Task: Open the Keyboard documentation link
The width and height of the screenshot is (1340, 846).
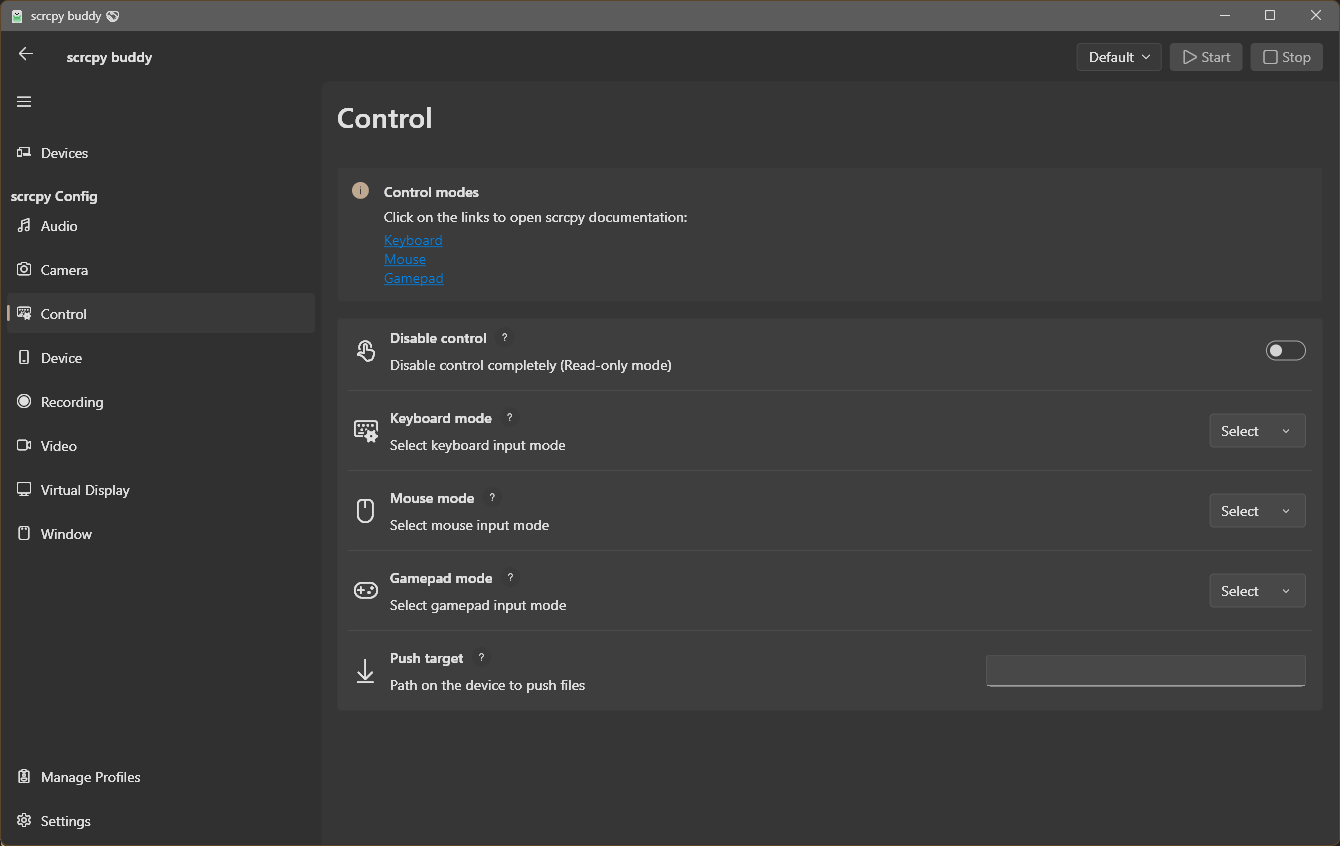Action: (413, 240)
